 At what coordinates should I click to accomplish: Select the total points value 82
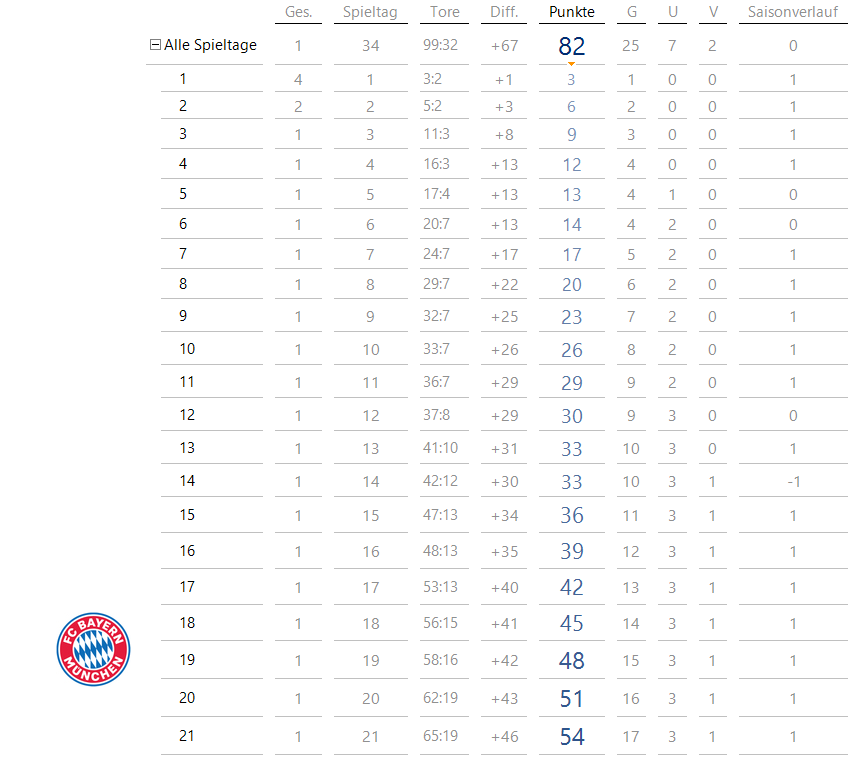[x=571, y=46]
